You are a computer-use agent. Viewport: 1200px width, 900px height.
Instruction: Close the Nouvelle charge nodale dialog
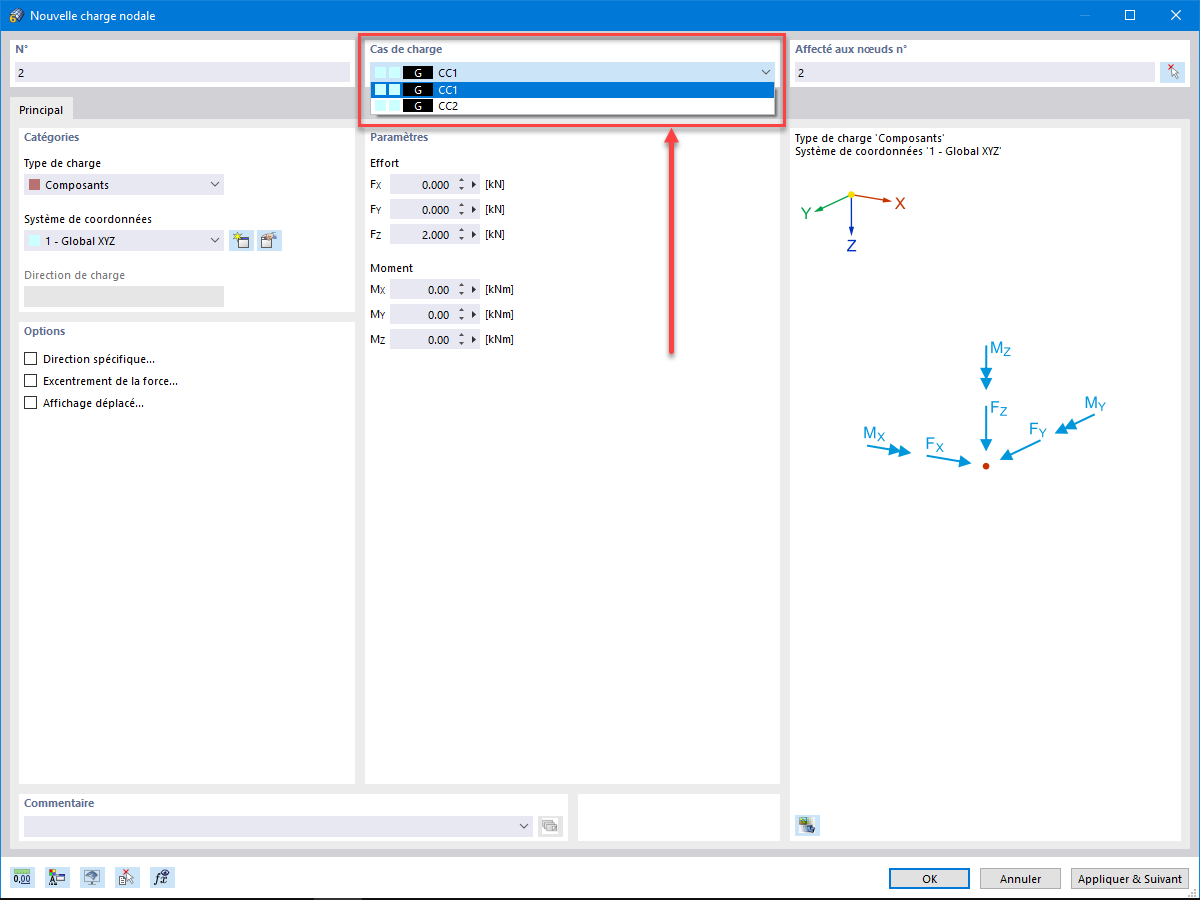[1176, 15]
